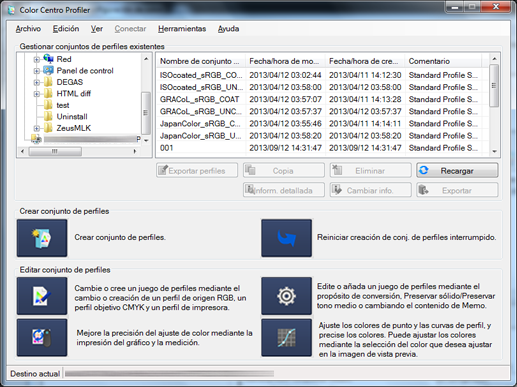Click the Red network icon in tree
Viewport: 517px width, 387px height.
[48, 59]
